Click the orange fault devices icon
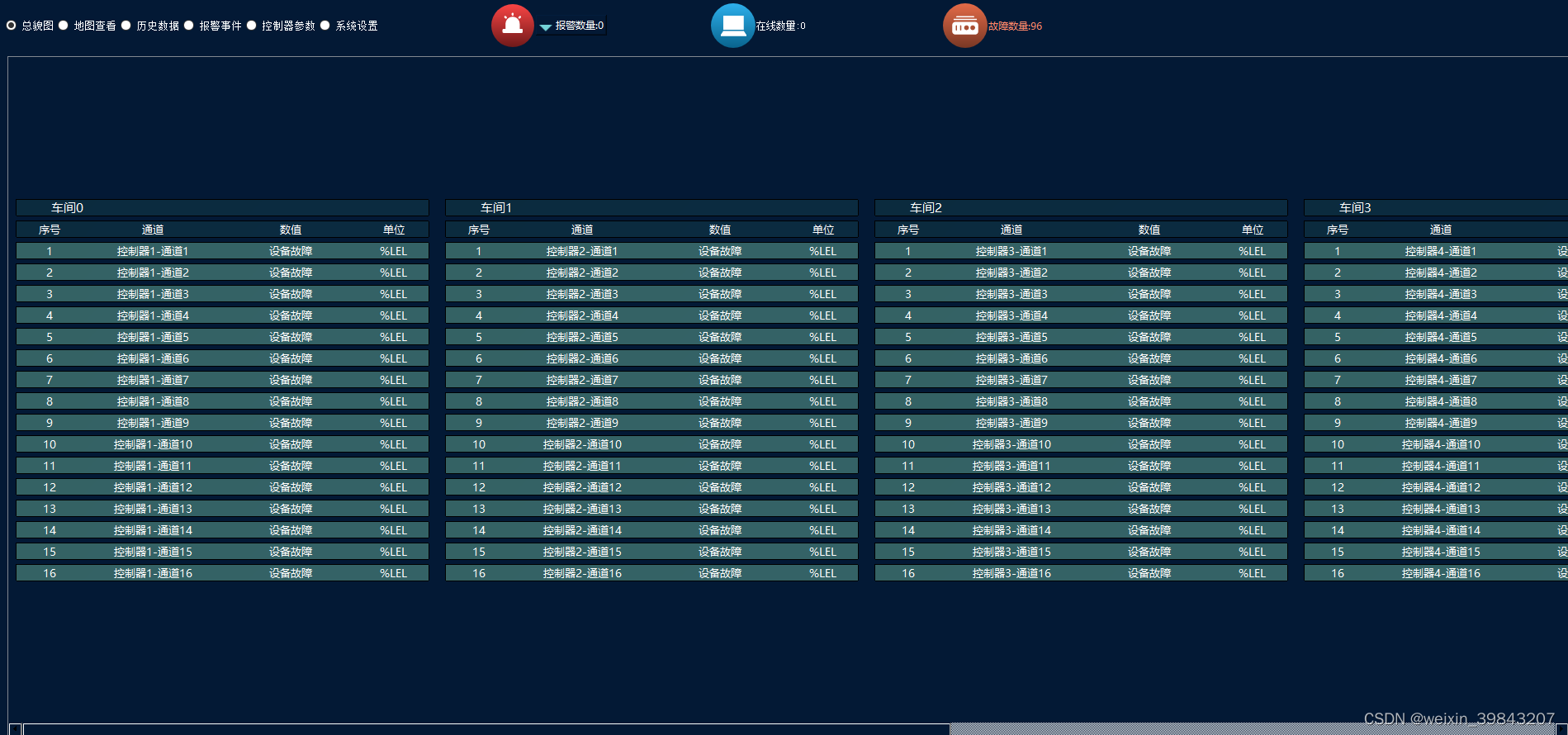The height and width of the screenshot is (735, 1568). [965, 26]
